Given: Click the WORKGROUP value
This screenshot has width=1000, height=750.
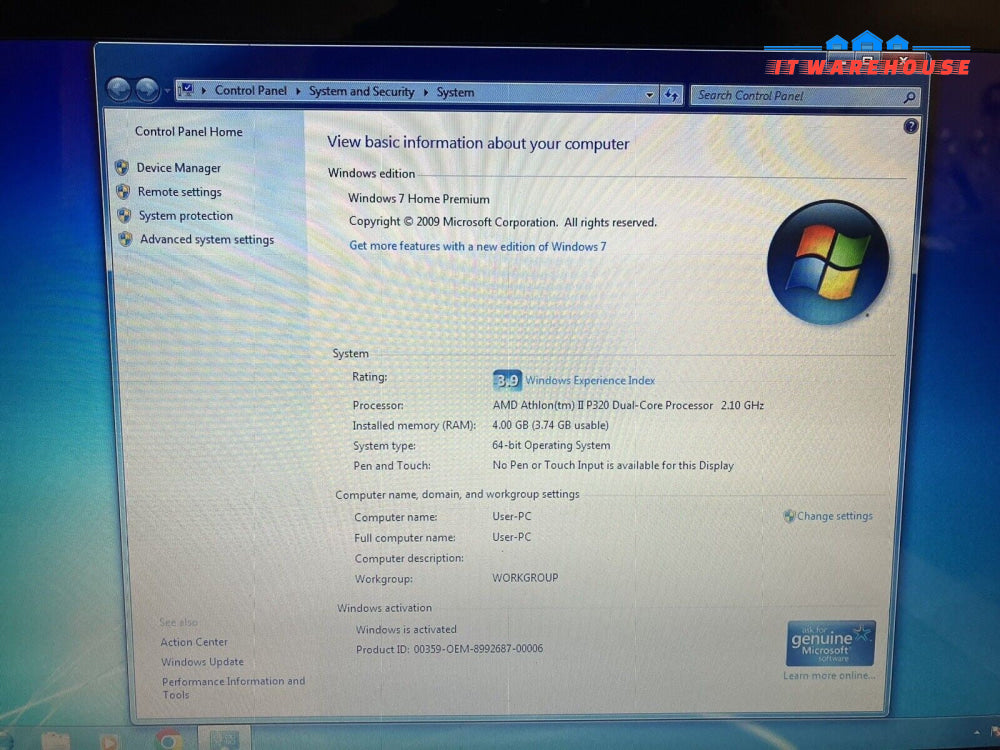Looking at the screenshot, I should pos(525,578).
